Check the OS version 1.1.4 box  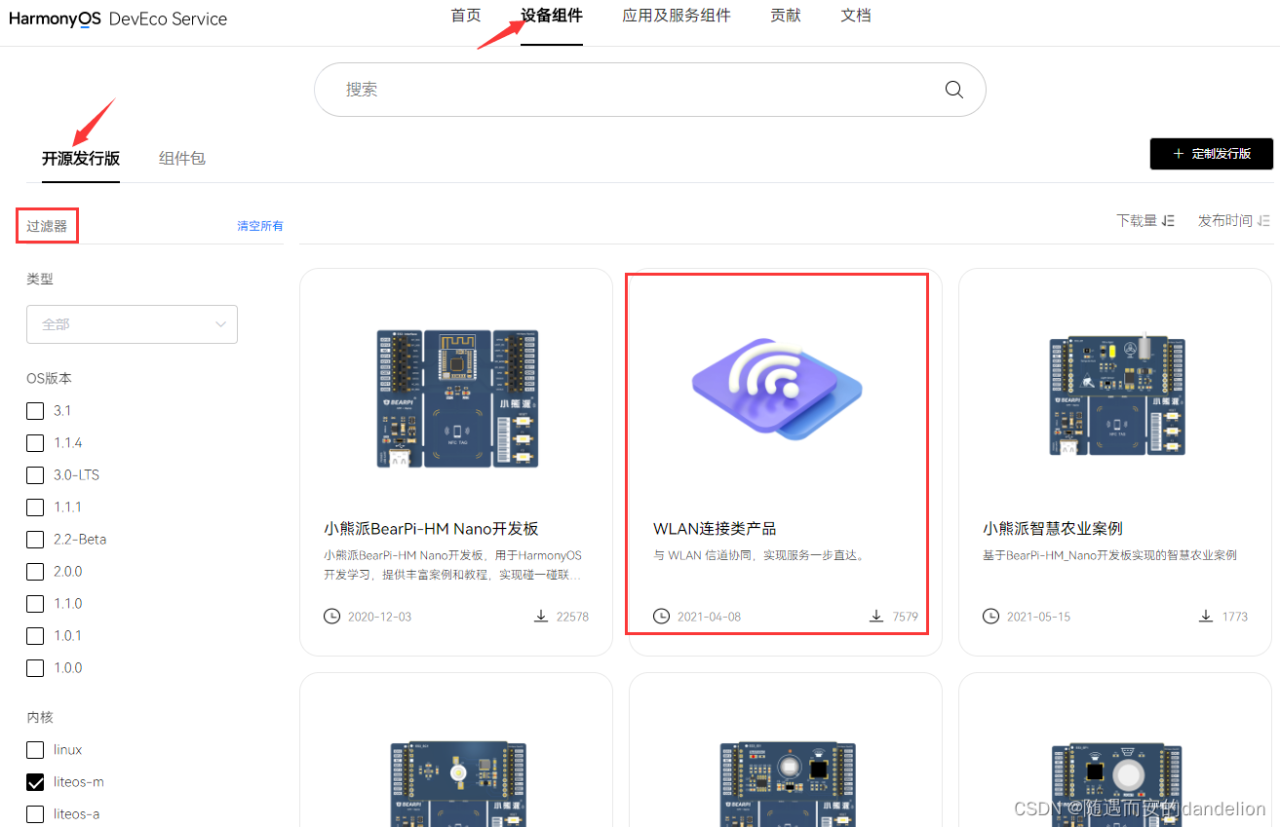pos(35,443)
